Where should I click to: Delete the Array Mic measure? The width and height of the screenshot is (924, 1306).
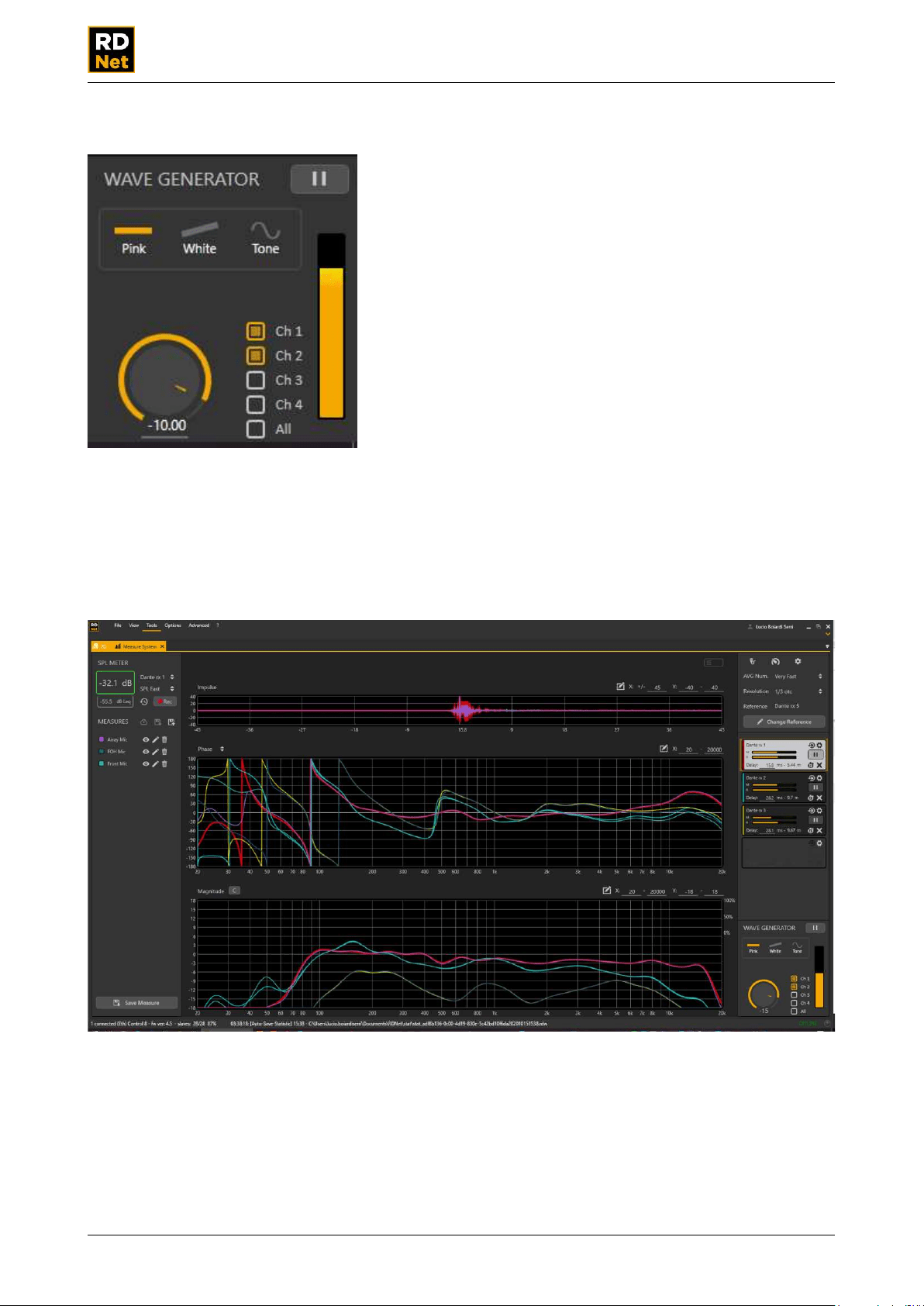click(x=164, y=739)
